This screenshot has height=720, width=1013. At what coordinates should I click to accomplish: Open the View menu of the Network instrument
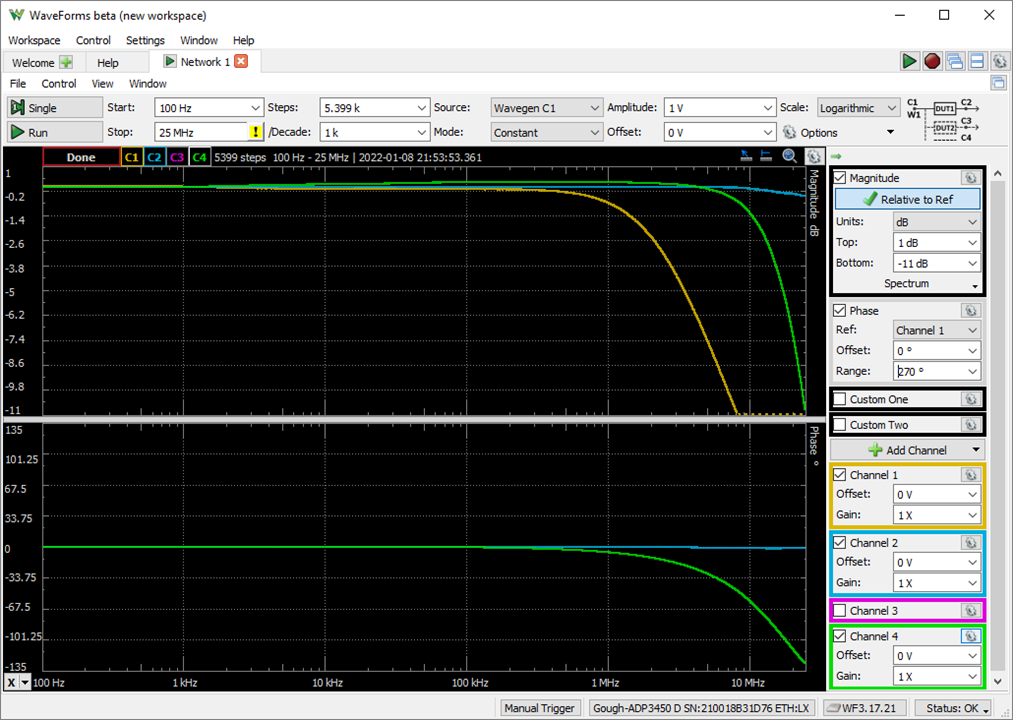102,84
